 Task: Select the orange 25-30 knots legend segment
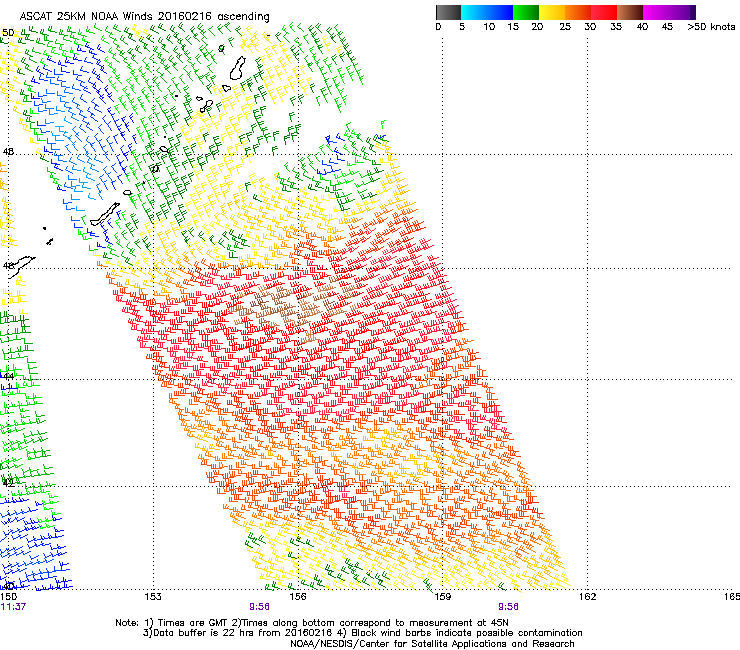click(578, 12)
